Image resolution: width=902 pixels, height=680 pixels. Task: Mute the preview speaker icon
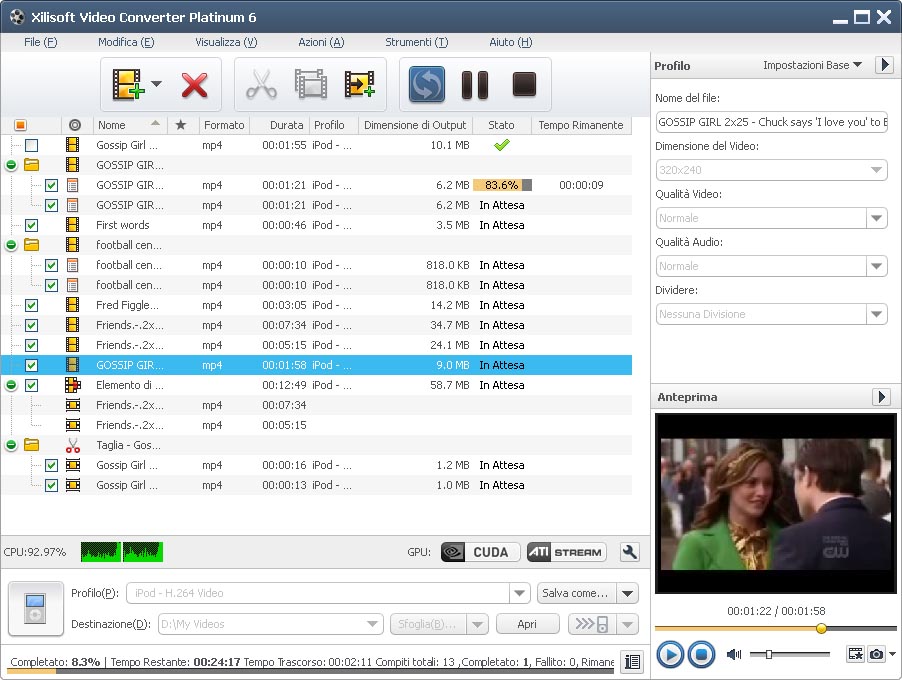[x=734, y=654]
